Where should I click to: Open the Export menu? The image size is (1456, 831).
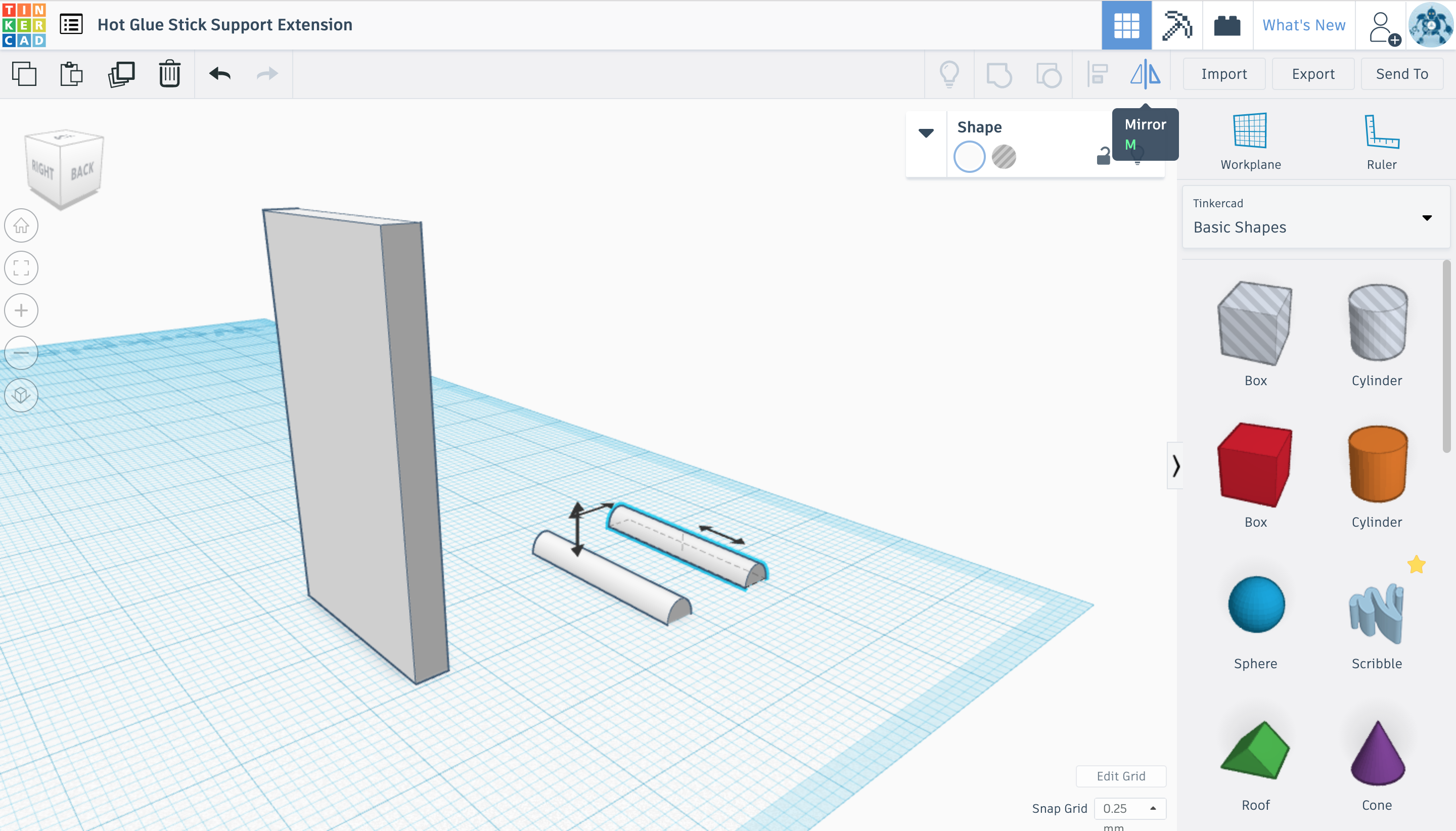[x=1313, y=74]
